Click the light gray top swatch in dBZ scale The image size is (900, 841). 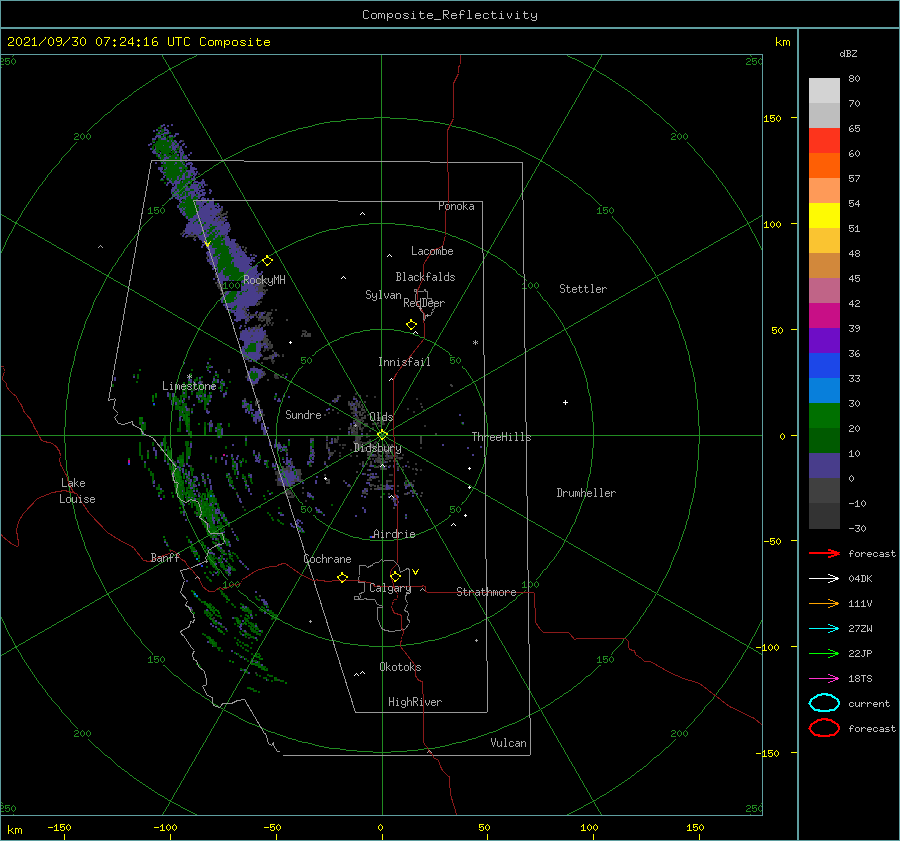(824, 91)
